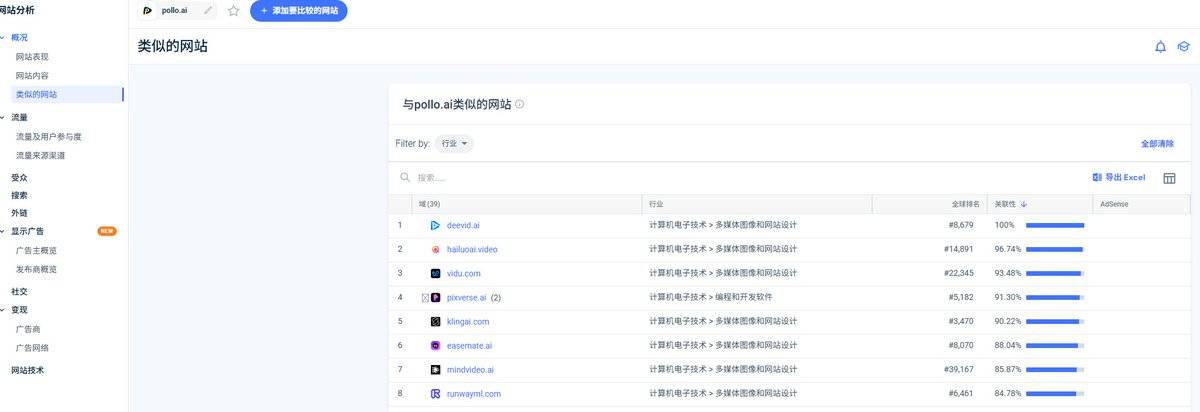Click info icon next to 与pollo.ai类似的网站
The height and width of the screenshot is (412, 1200).
520,104
